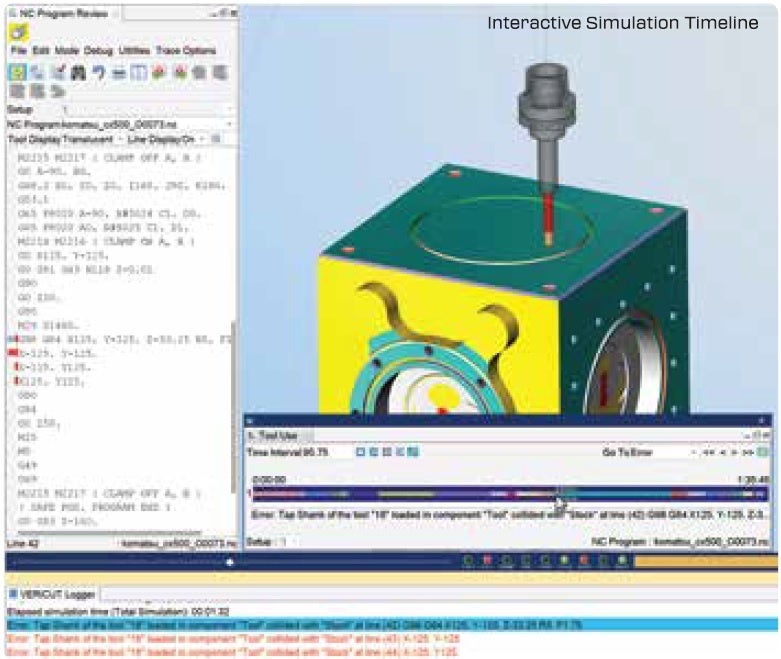
Task: Select the NC Program Review tab
Action: click(63, 14)
